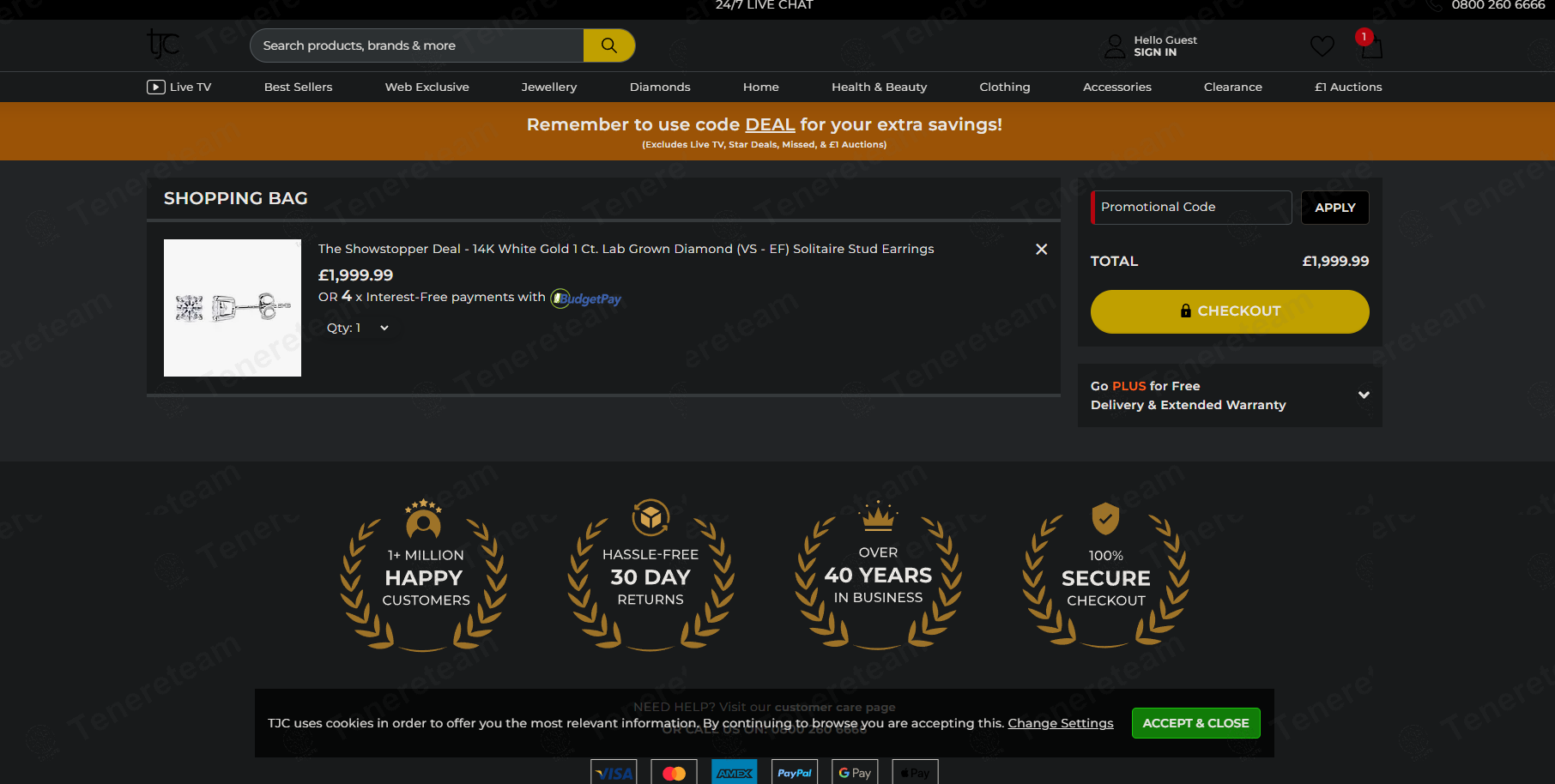Click ACCEPT & CLOSE on cookie banner
This screenshot has height=784, width=1555.
[1195, 723]
